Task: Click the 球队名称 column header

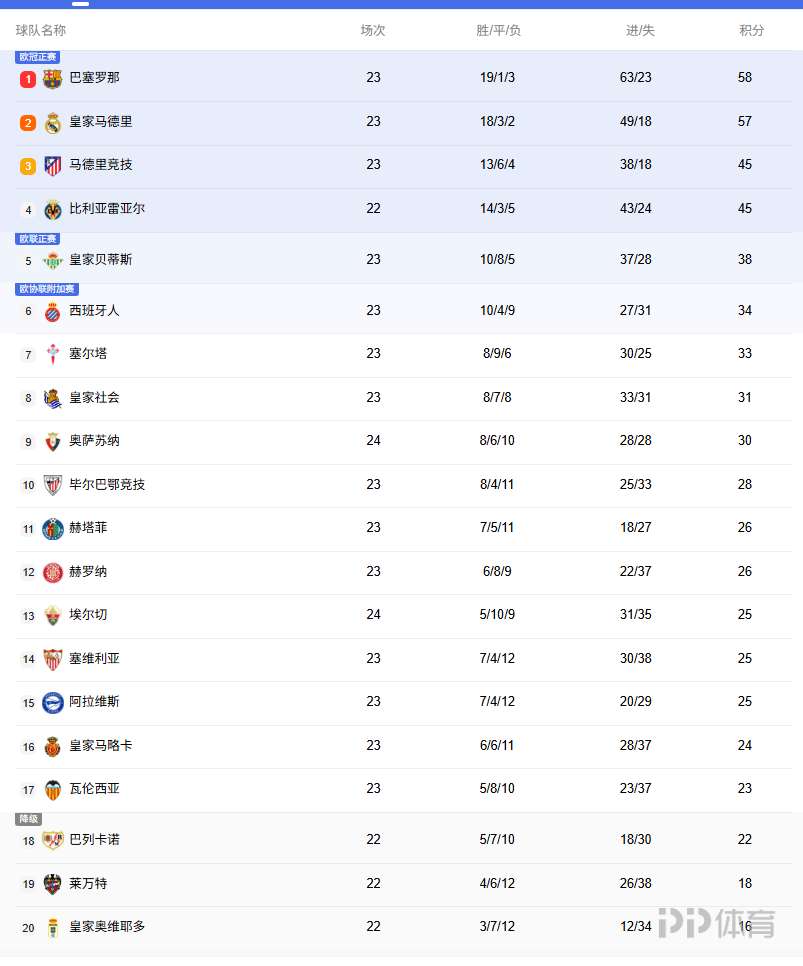Action: (41, 31)
